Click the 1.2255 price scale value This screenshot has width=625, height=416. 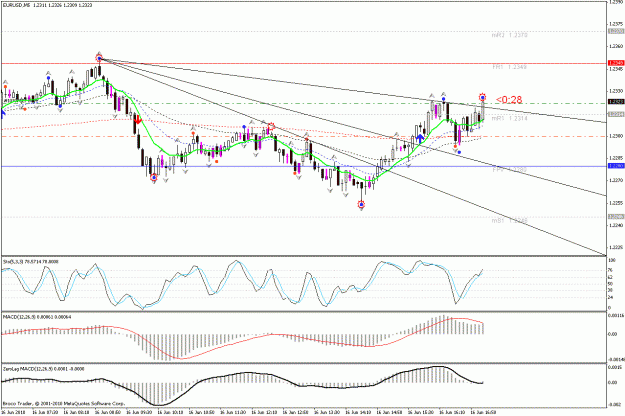point(616,203)
